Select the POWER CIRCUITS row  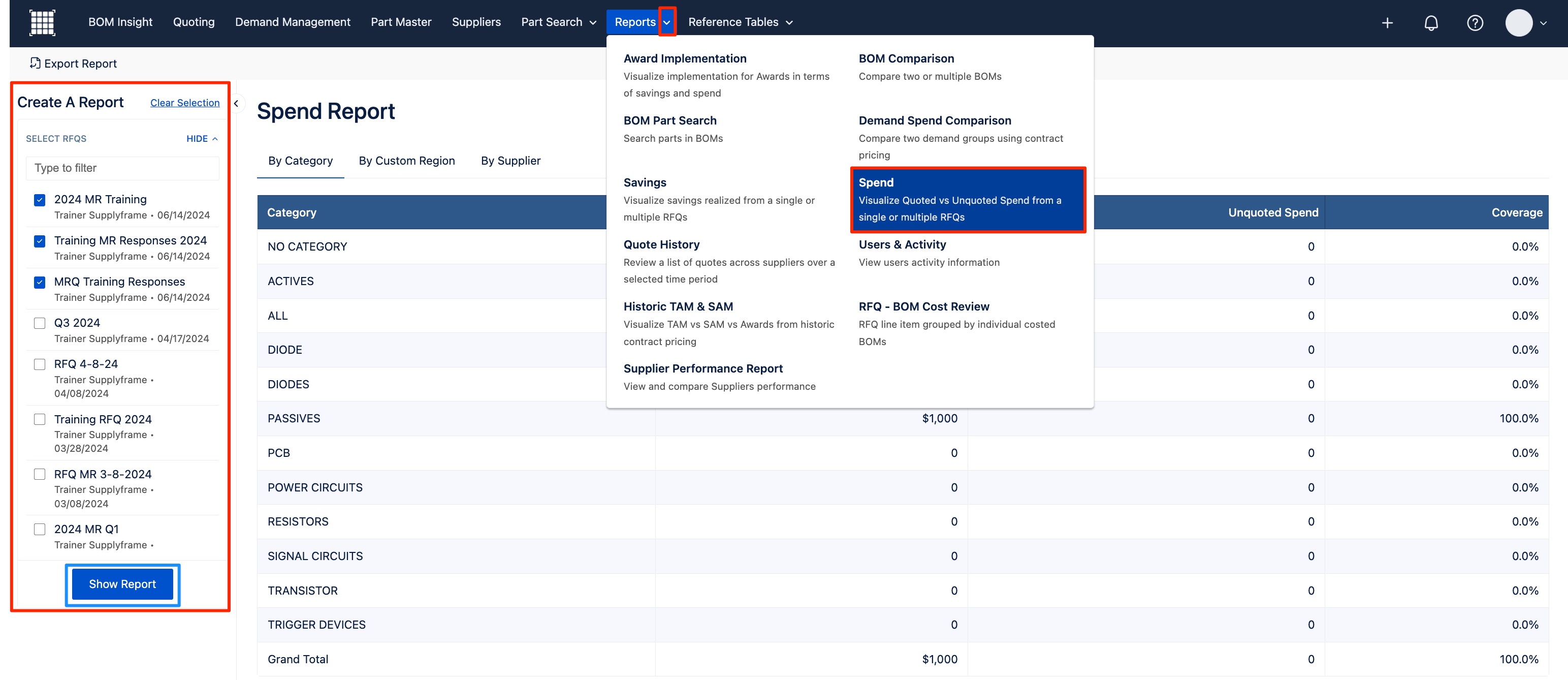(902, 488)
